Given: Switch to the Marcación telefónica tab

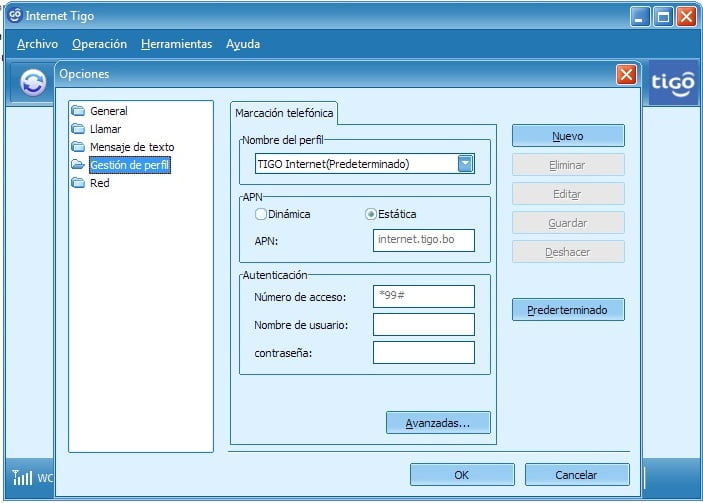Looking at the screenshot, I should pyautogui.click(x=284, y=113).
